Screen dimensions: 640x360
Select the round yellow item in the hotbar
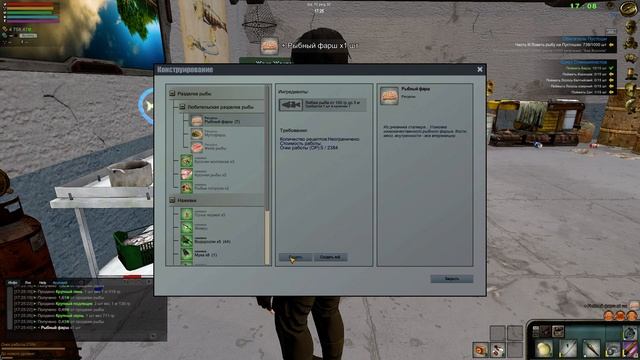(x=544, y=348)
